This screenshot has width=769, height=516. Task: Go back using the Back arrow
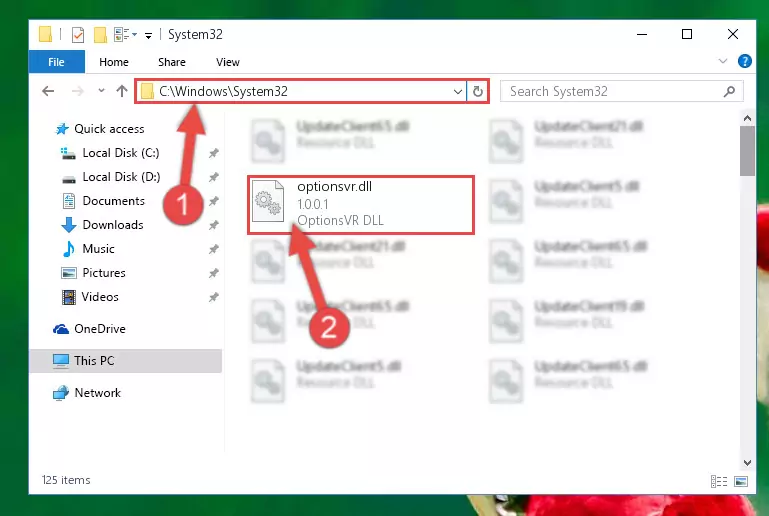(48, 91)
